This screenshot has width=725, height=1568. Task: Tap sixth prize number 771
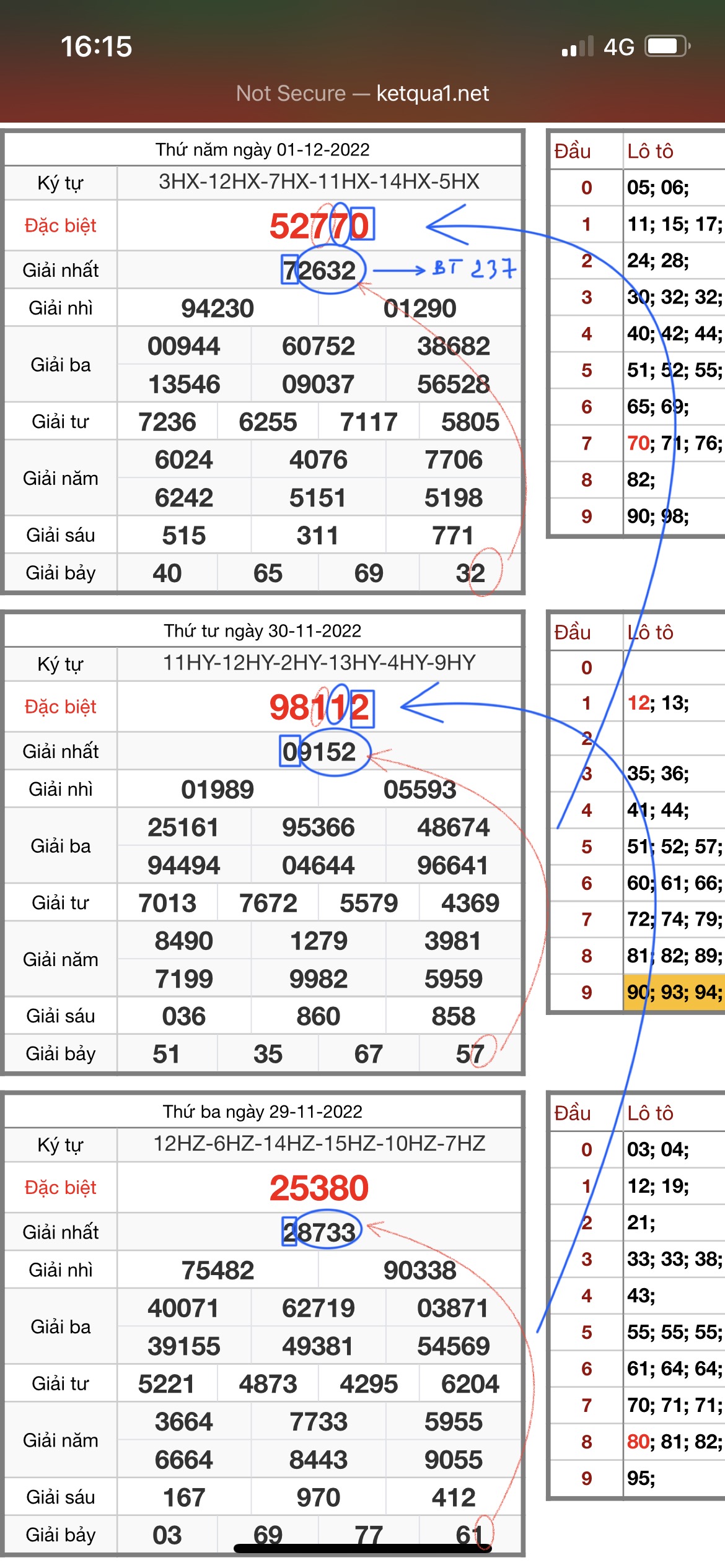click(x=454, y=536)
